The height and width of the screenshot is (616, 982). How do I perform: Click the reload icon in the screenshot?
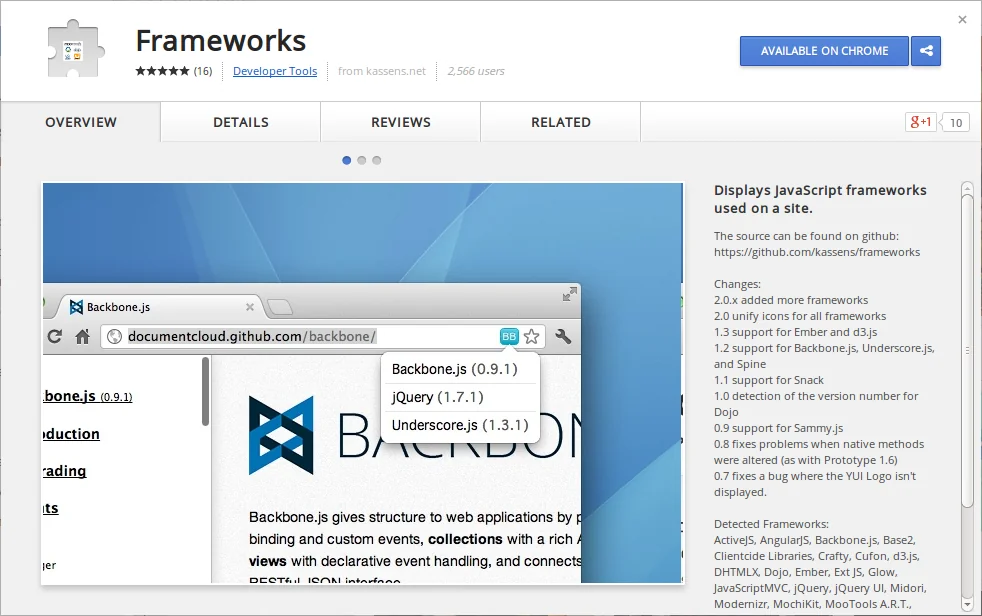[x=54, y=336]
